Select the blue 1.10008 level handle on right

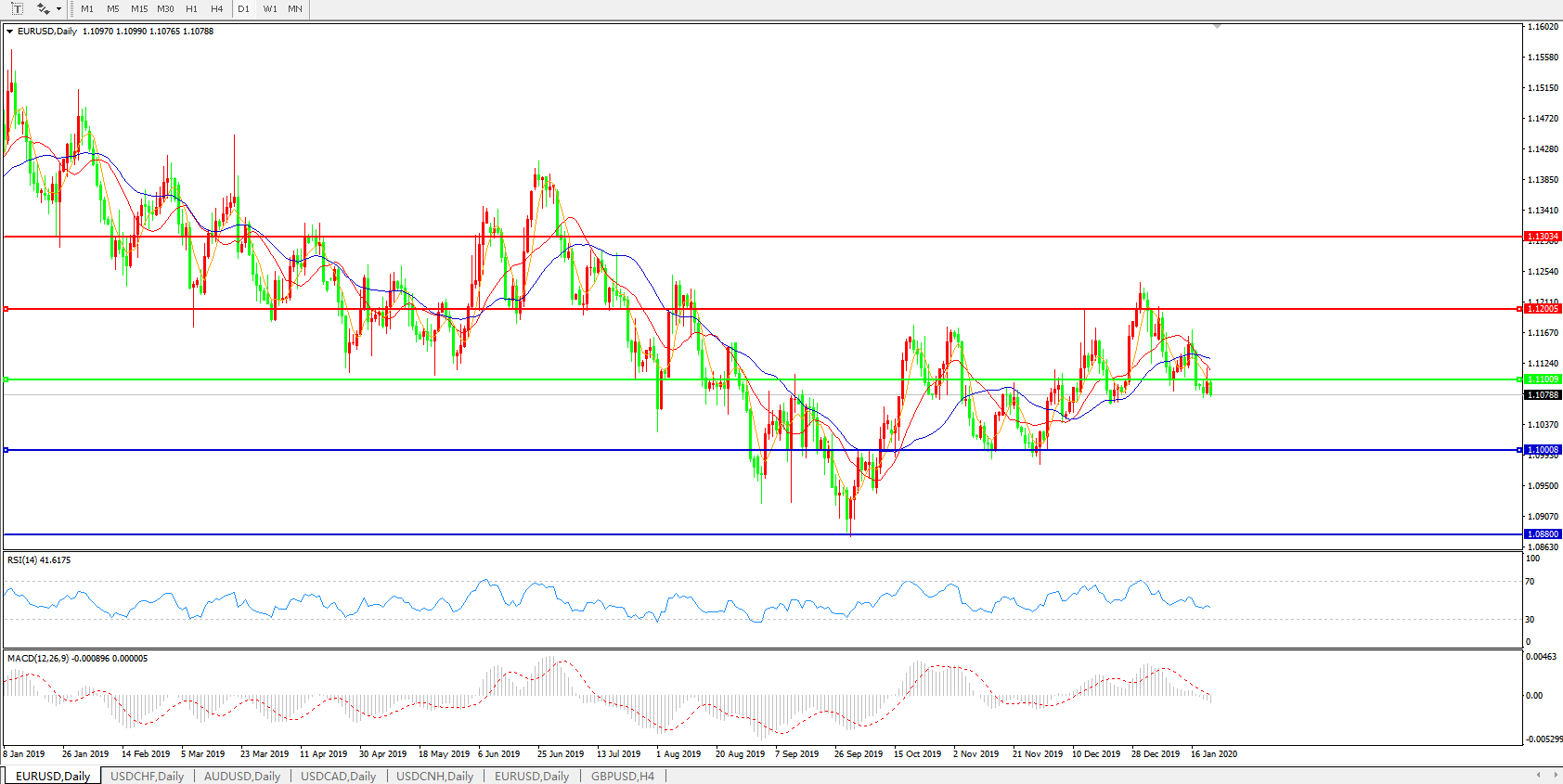point(1519,450)
